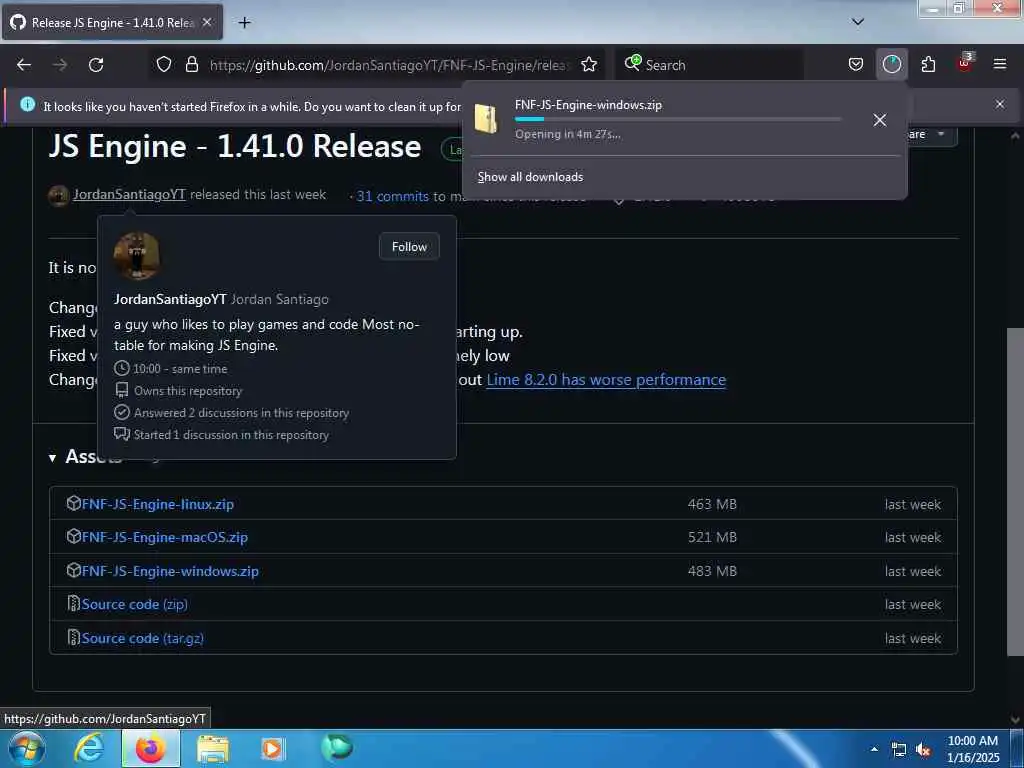Viewport: 1024px width, 768px height.
Task: Show hidden system tray icons
Action: pyautogui.click(x=874, y=750)
